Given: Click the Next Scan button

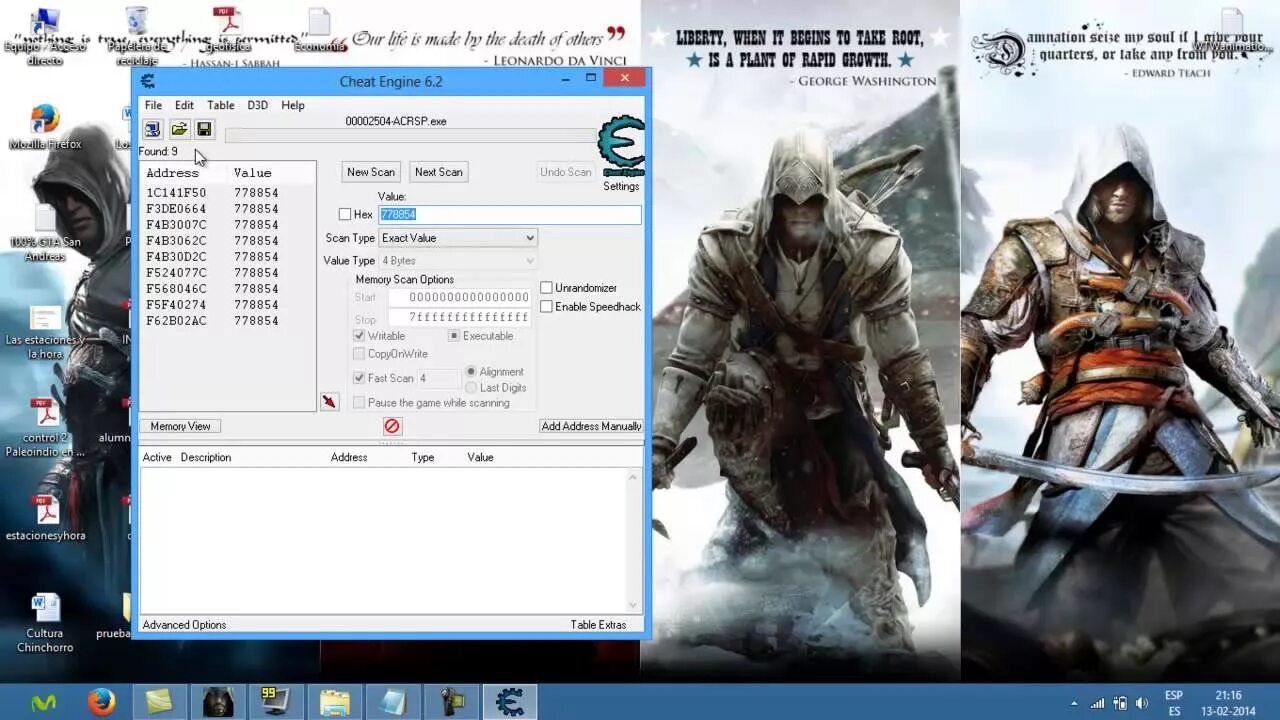Looking at the screenshot, I should [439, 172].
